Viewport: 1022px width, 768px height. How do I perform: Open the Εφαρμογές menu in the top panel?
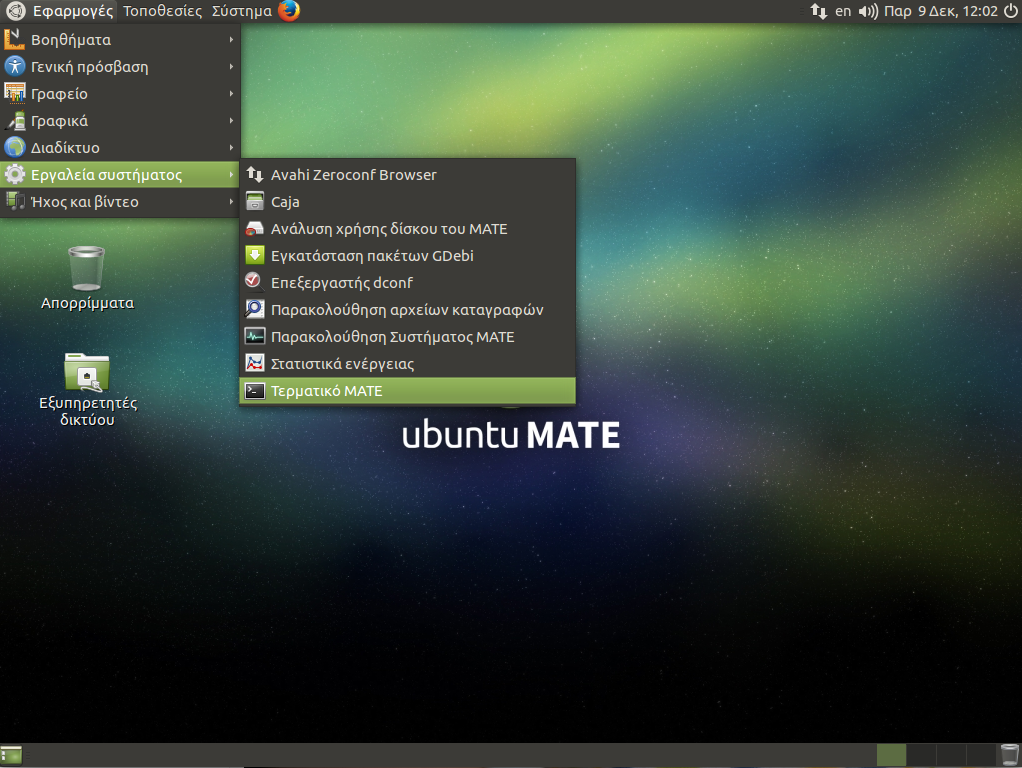pos(60,11)
